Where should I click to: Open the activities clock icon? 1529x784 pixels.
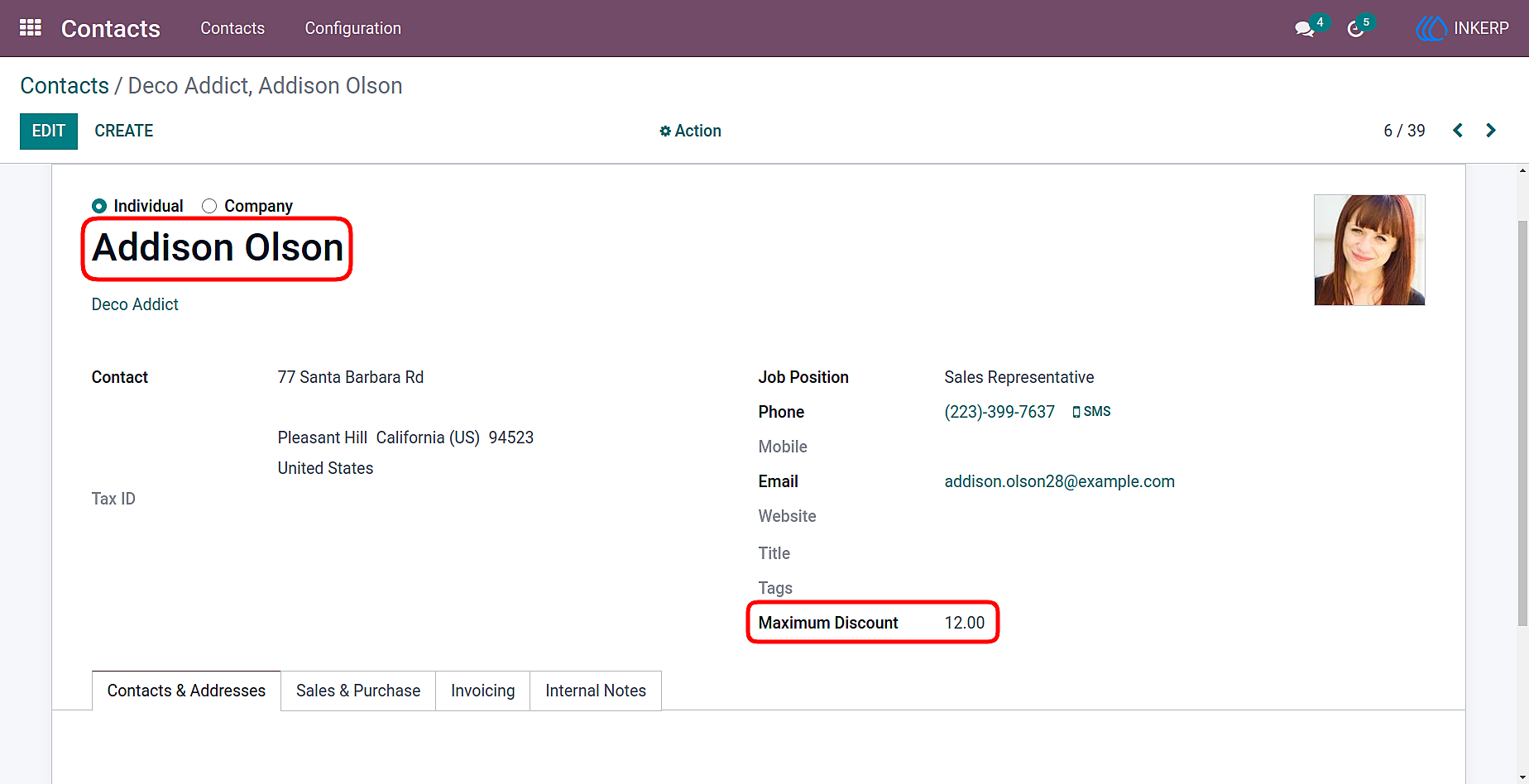pyautogui.click(x=1355, y=29)
